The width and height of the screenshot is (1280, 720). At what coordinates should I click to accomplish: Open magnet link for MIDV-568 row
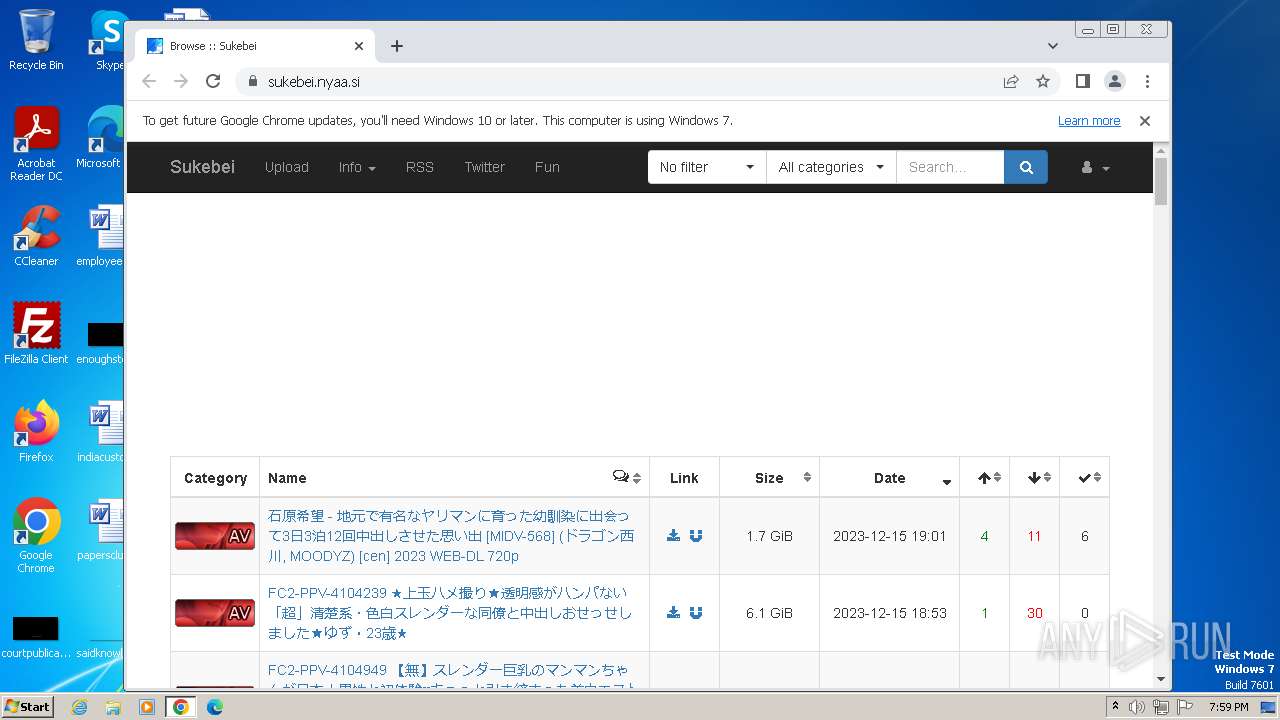pyautogui.click(x=696, y=536)
